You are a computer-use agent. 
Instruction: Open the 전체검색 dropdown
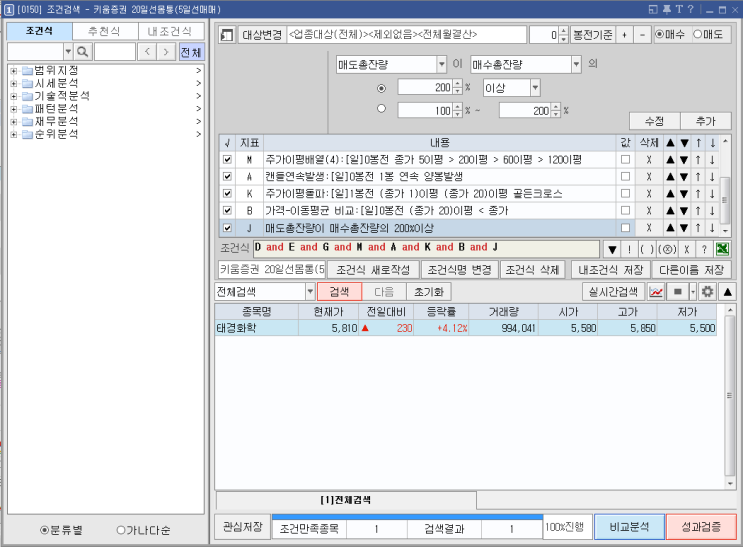click(x=310, y=292)
